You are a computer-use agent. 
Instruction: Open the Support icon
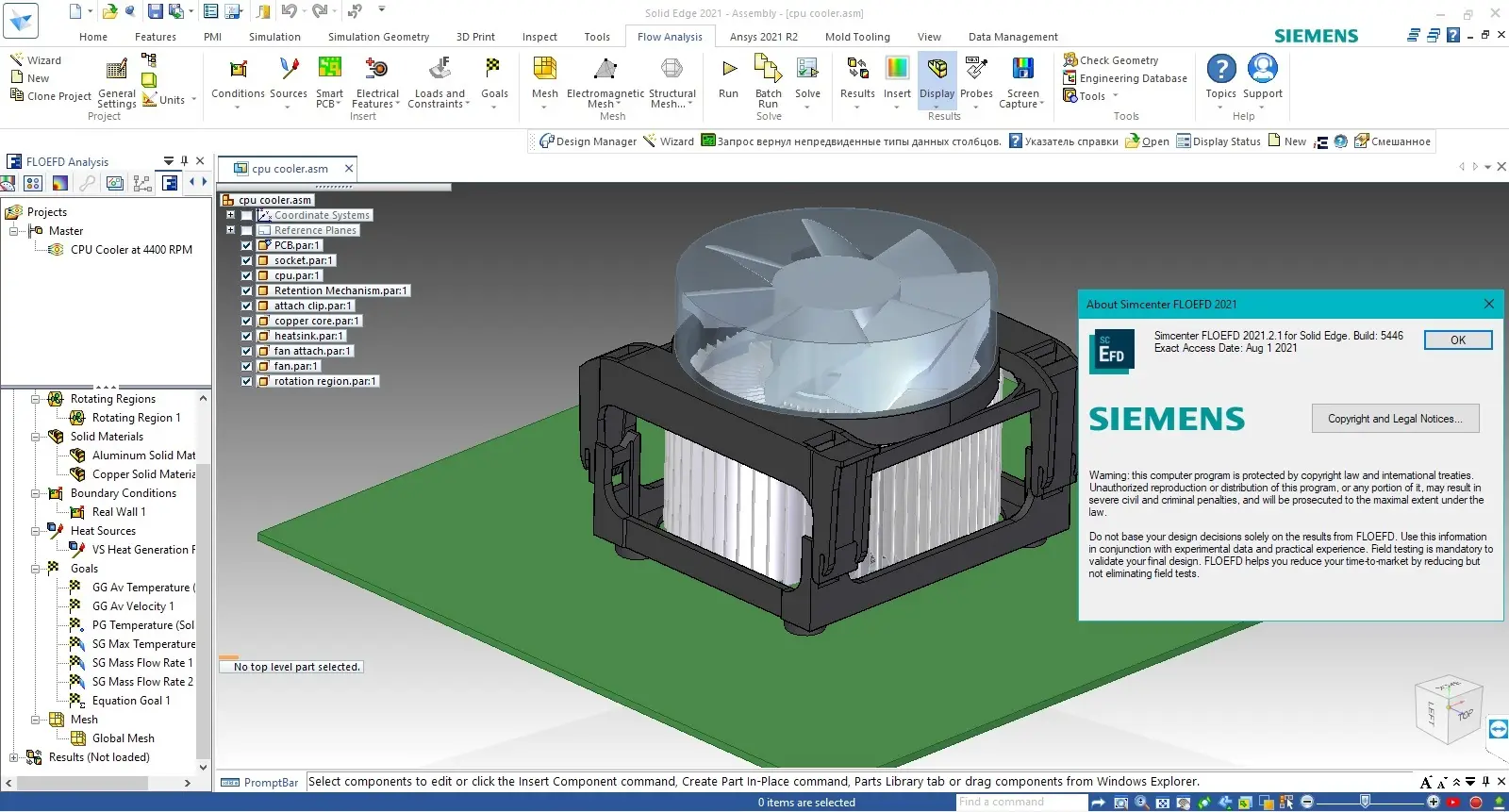point(1262,69)
